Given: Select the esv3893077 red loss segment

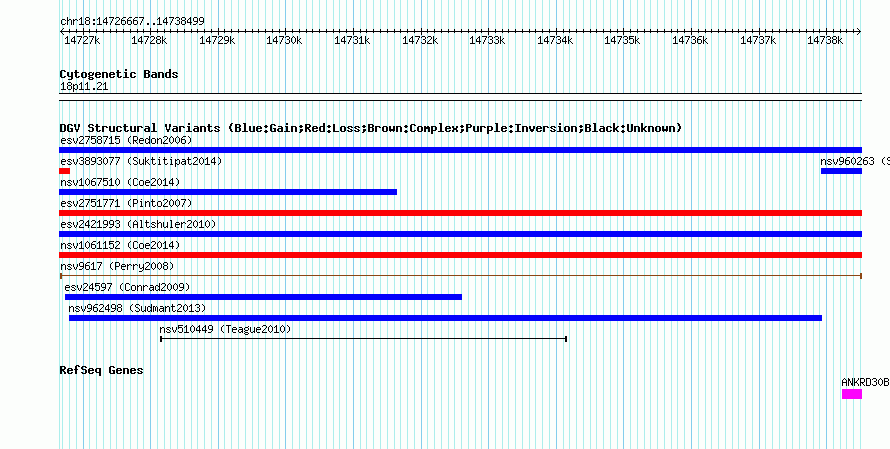Looking at the screenshot, I should tap(65, 171).
